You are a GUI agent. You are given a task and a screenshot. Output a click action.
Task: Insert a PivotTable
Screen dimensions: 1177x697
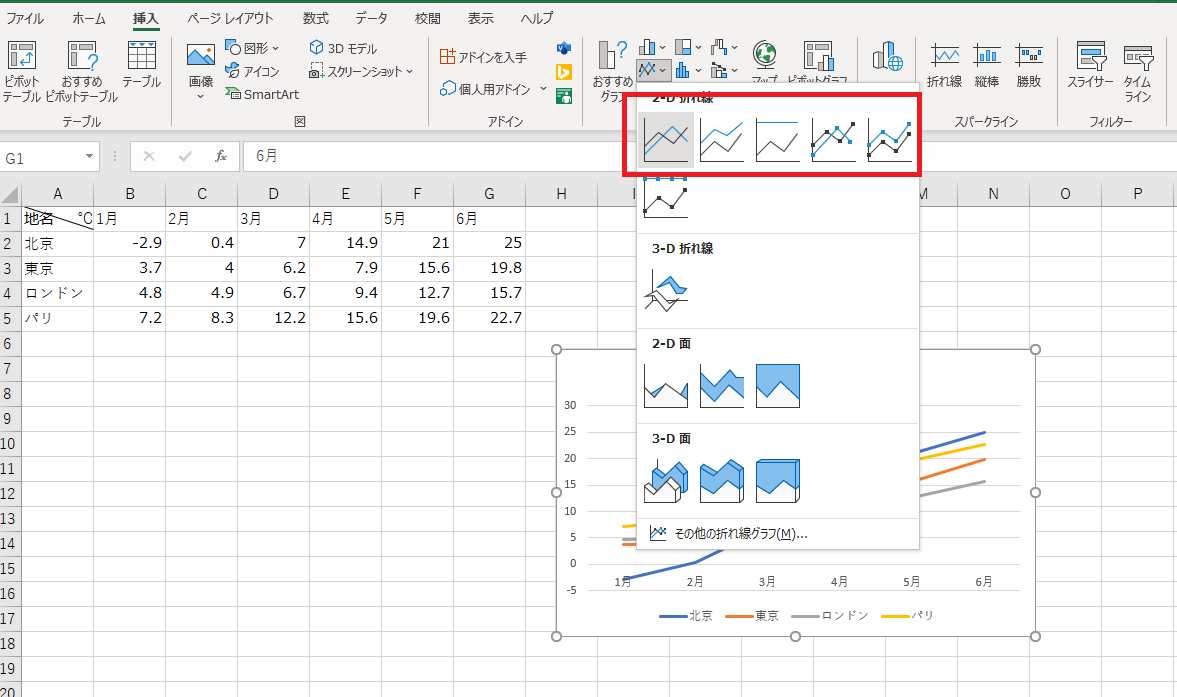click(21, 72)
